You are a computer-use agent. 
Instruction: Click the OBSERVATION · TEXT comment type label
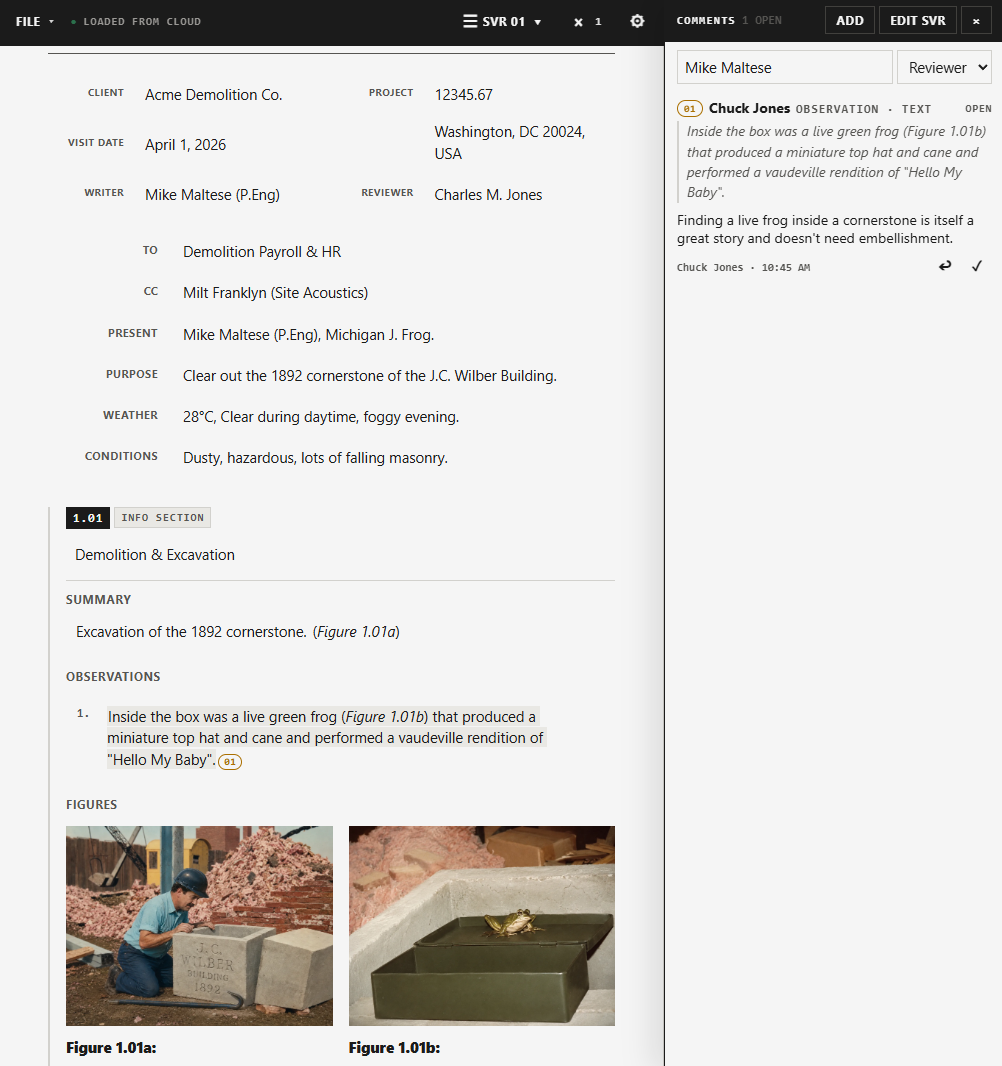point(863,109)
